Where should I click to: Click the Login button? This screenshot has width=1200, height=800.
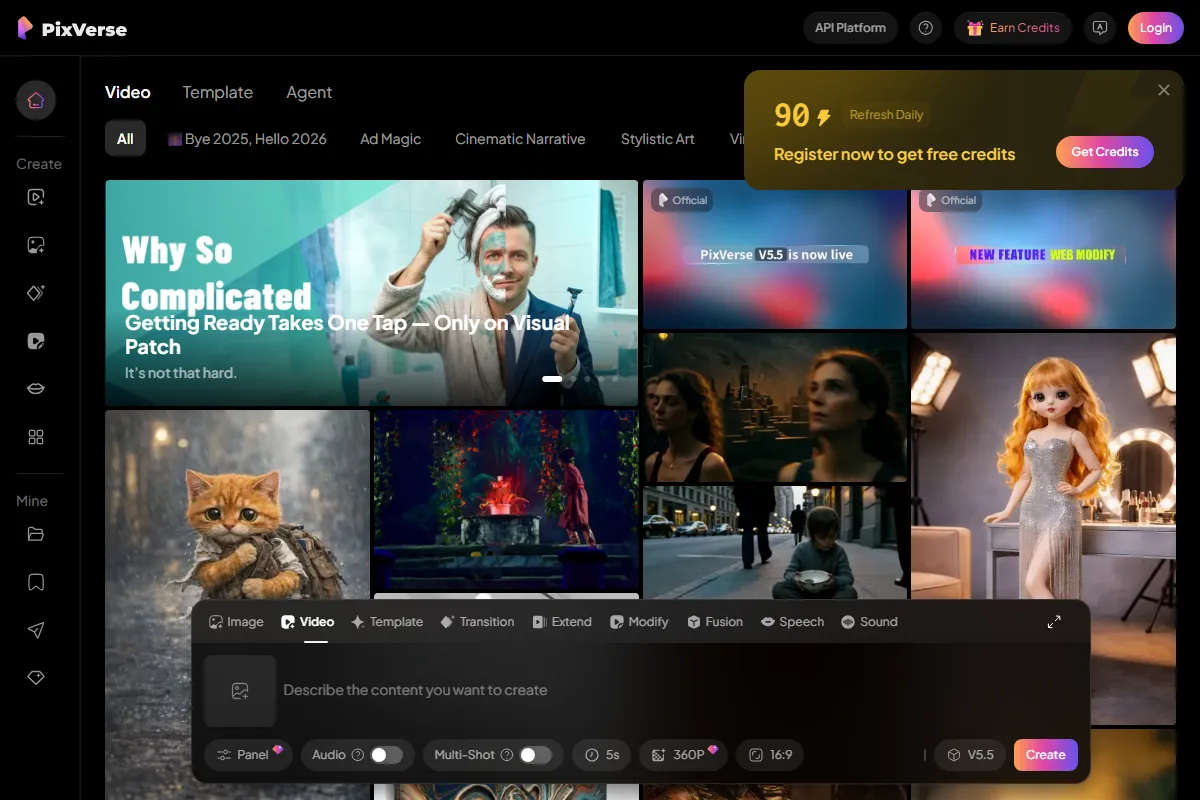1155,28
